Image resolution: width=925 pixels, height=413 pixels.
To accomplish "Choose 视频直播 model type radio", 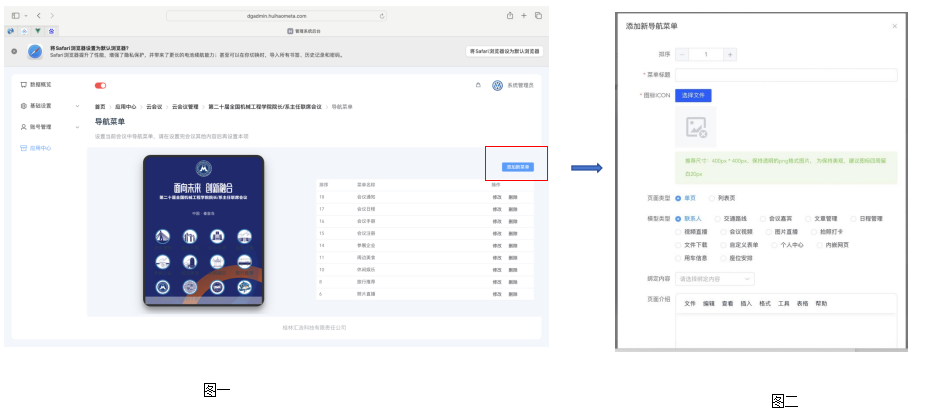I will [678, 232].
